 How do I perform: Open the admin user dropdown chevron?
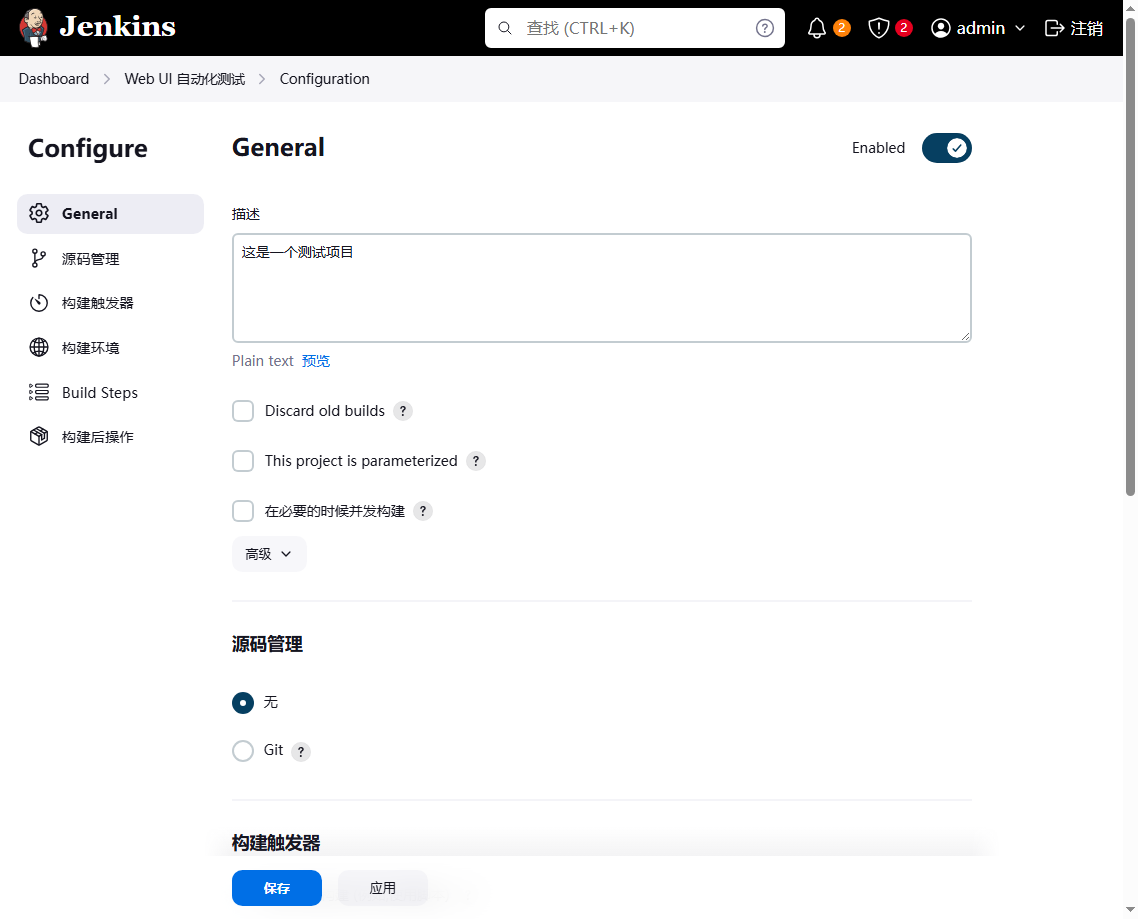[x=1020, y=28]
